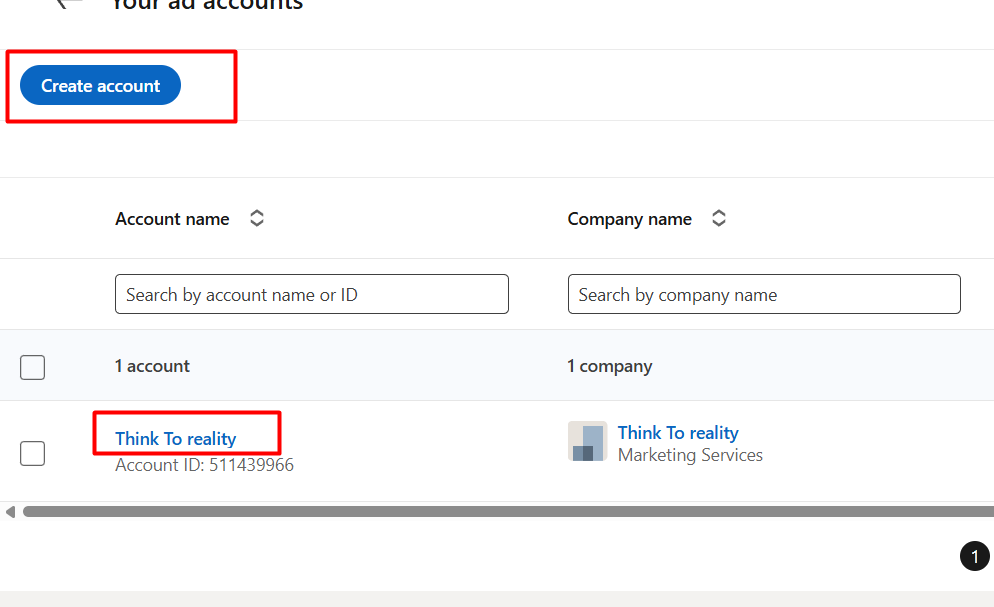The width and height of the screenshot is (994, 607).
Task: Click the Account ID 511439966 text
Action: coord(204,465)
